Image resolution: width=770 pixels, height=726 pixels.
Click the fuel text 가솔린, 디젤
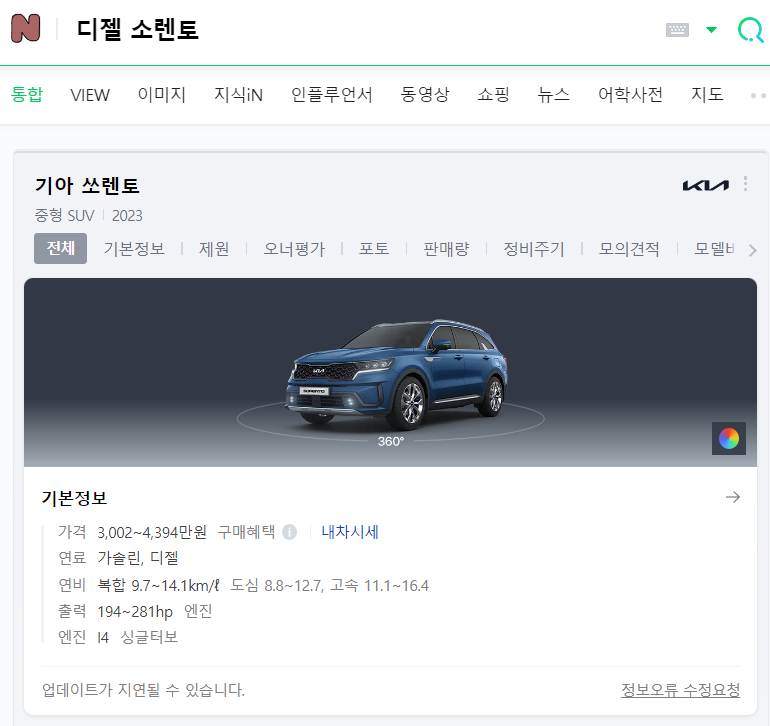click(138, 558)
